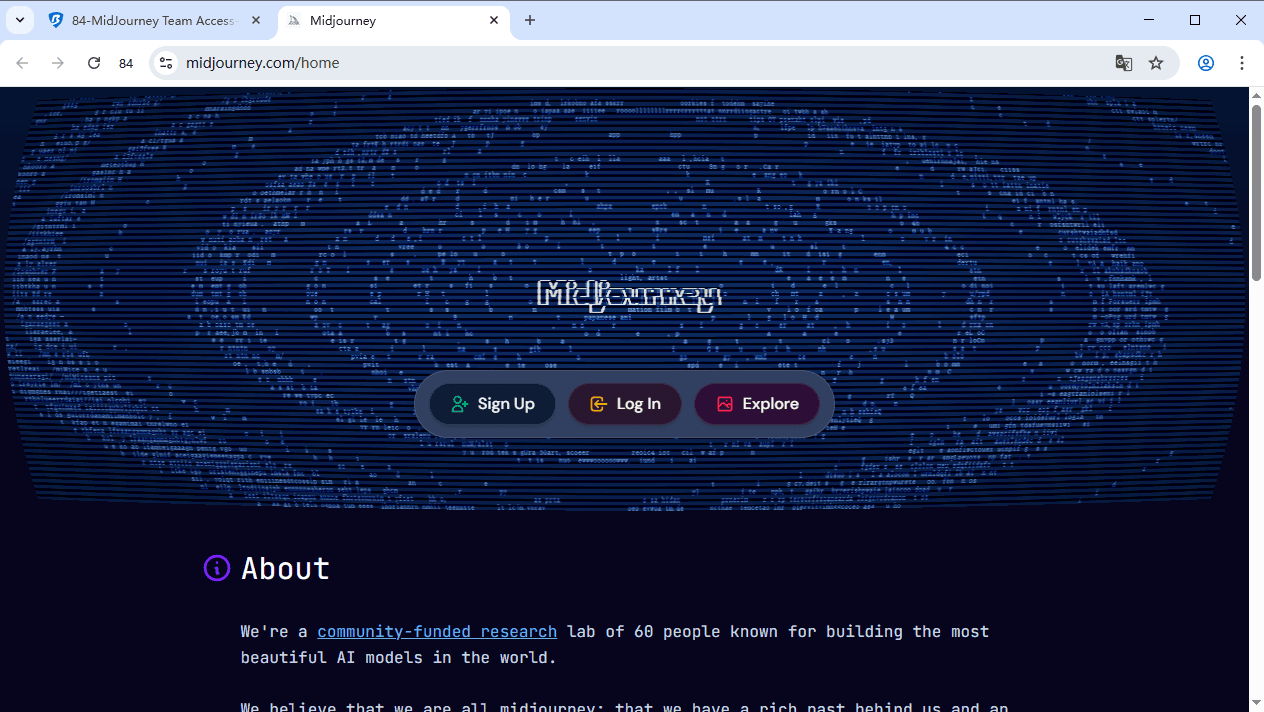The height and width of the screenshot is (712, 1264).
Task: Minimize the Chrome window
Action: (x=1148, y=20)
